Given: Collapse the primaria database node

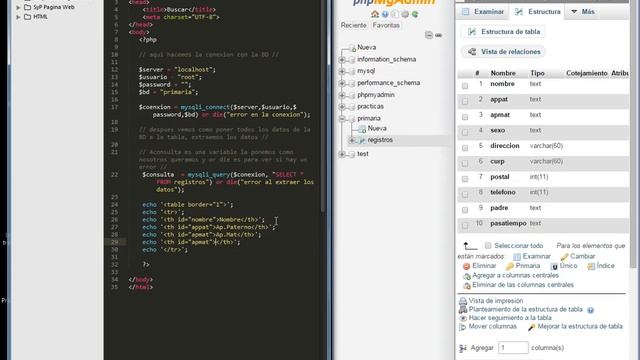Looking at the screenshot, I should pyautogui.click(x=342, y=119).
